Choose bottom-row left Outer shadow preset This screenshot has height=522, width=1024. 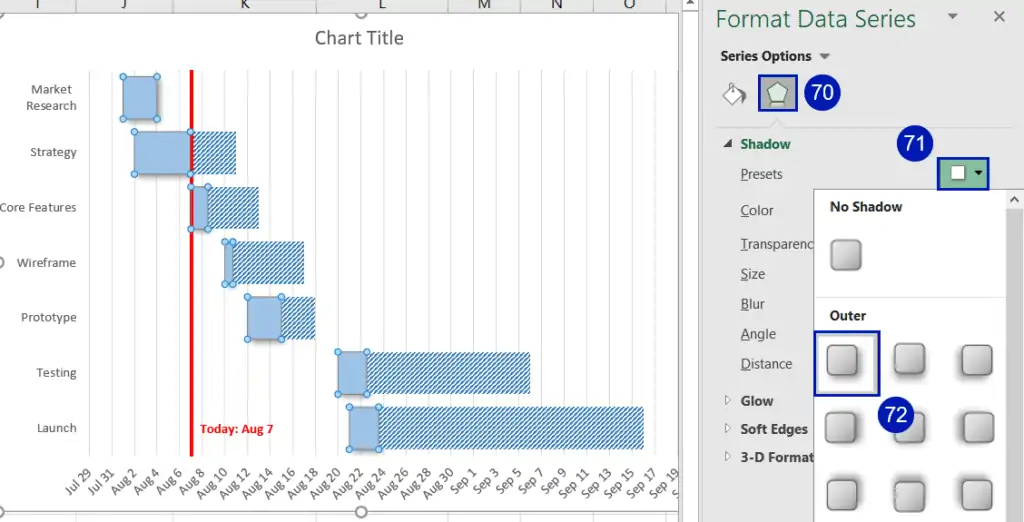pos(843,494)
